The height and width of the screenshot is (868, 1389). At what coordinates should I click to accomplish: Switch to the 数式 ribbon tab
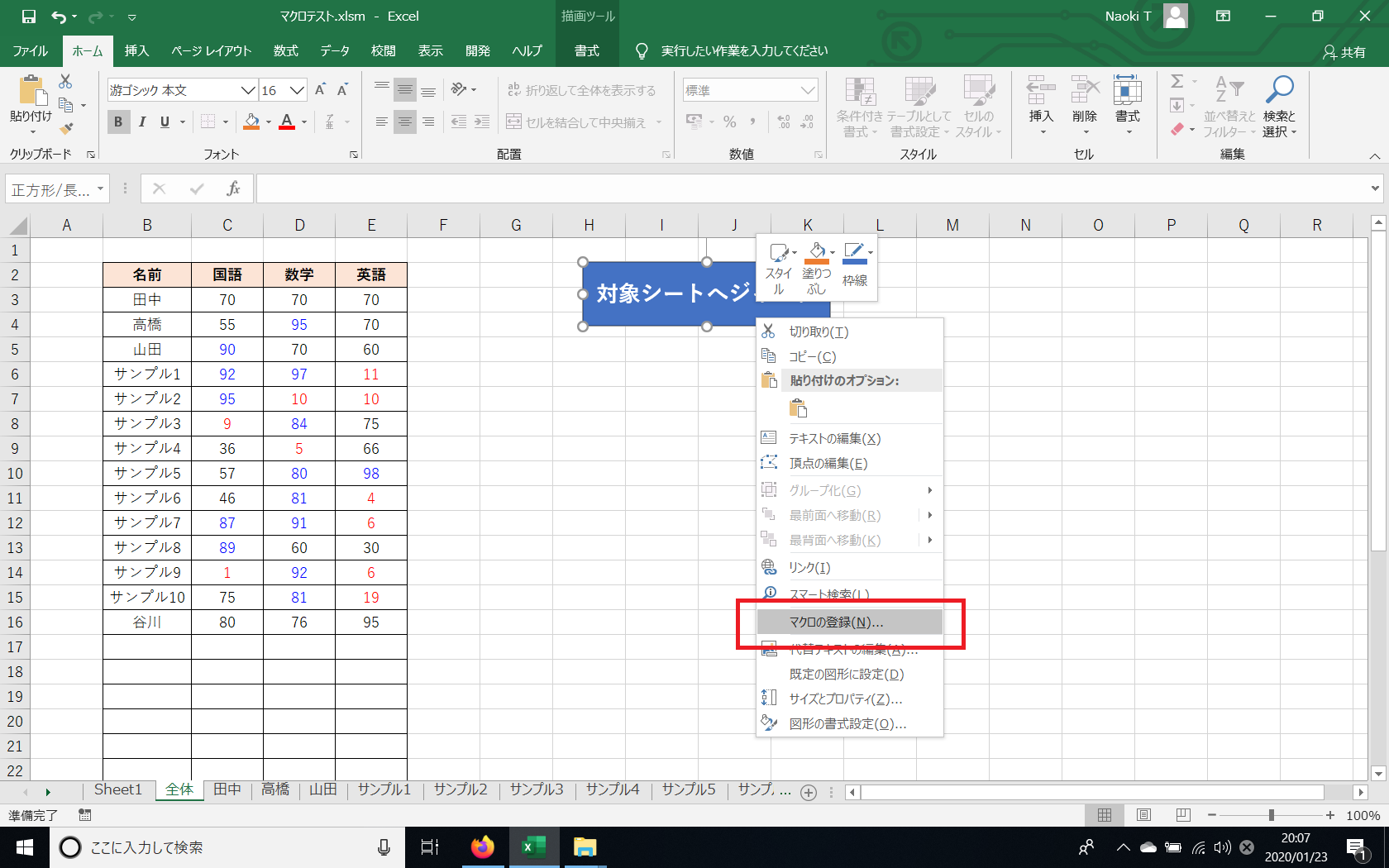286,50
